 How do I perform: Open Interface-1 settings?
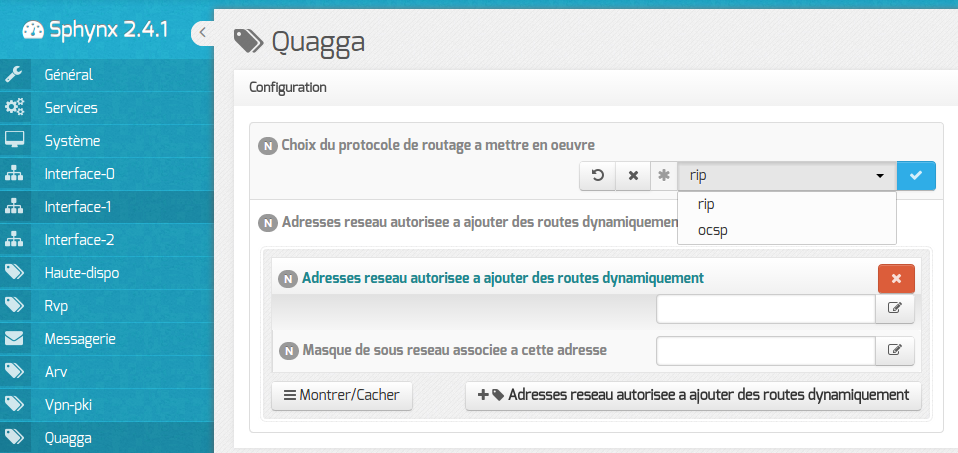coord(107,207)
